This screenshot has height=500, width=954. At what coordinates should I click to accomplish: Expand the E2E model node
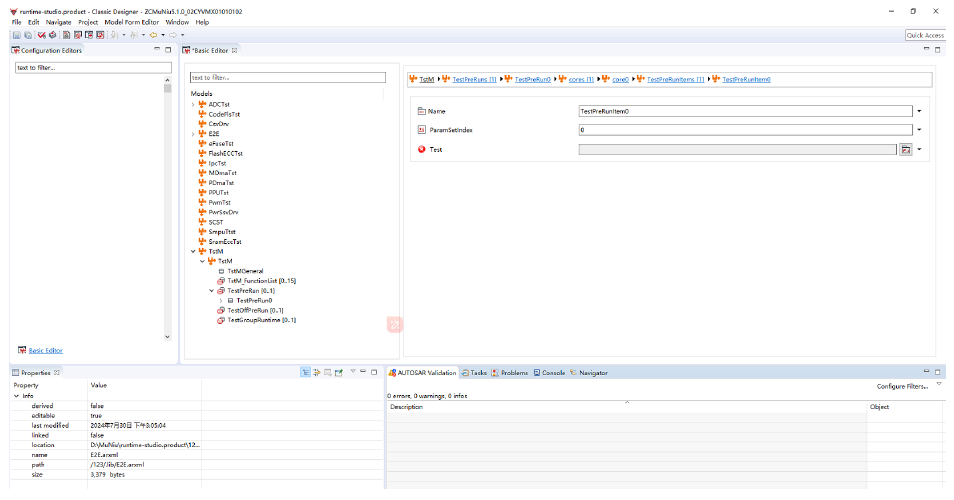(x=193, y=134)
